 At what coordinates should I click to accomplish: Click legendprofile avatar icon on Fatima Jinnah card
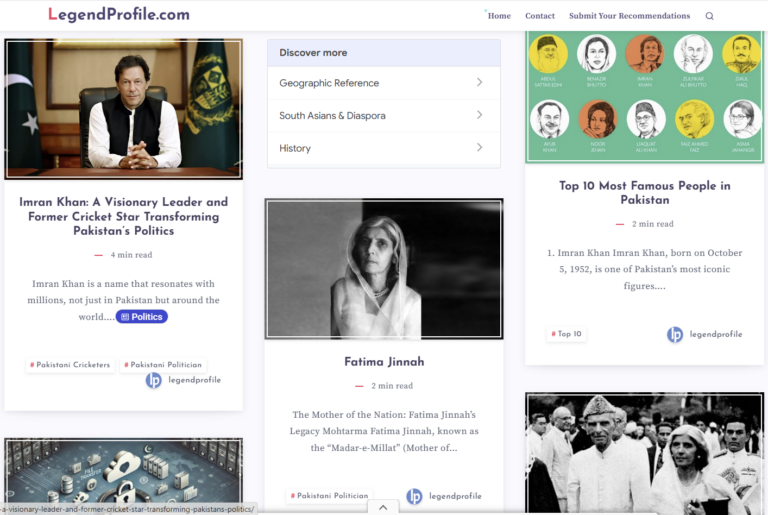click(414, 496)
